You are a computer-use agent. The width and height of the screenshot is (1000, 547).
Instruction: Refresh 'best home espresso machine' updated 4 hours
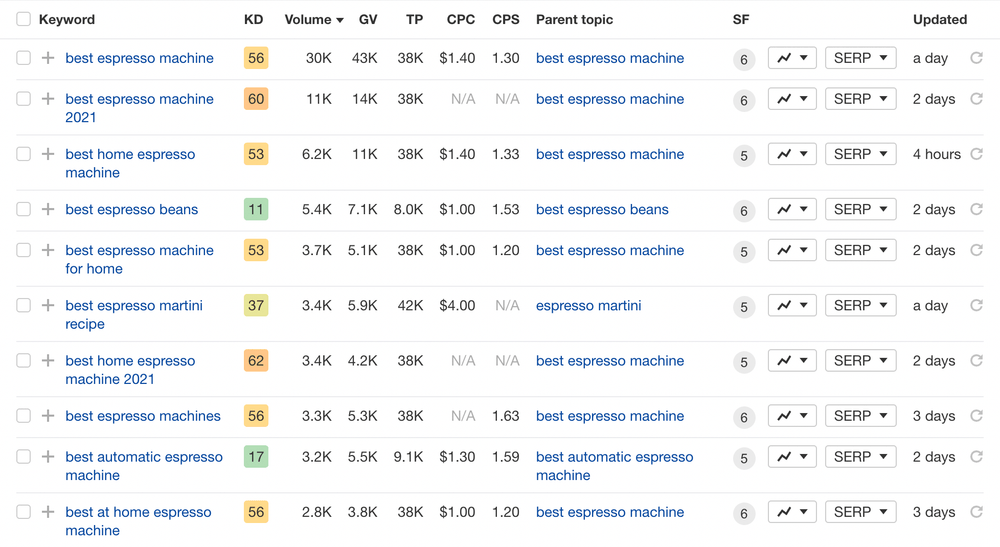click(x=976, y=154)
